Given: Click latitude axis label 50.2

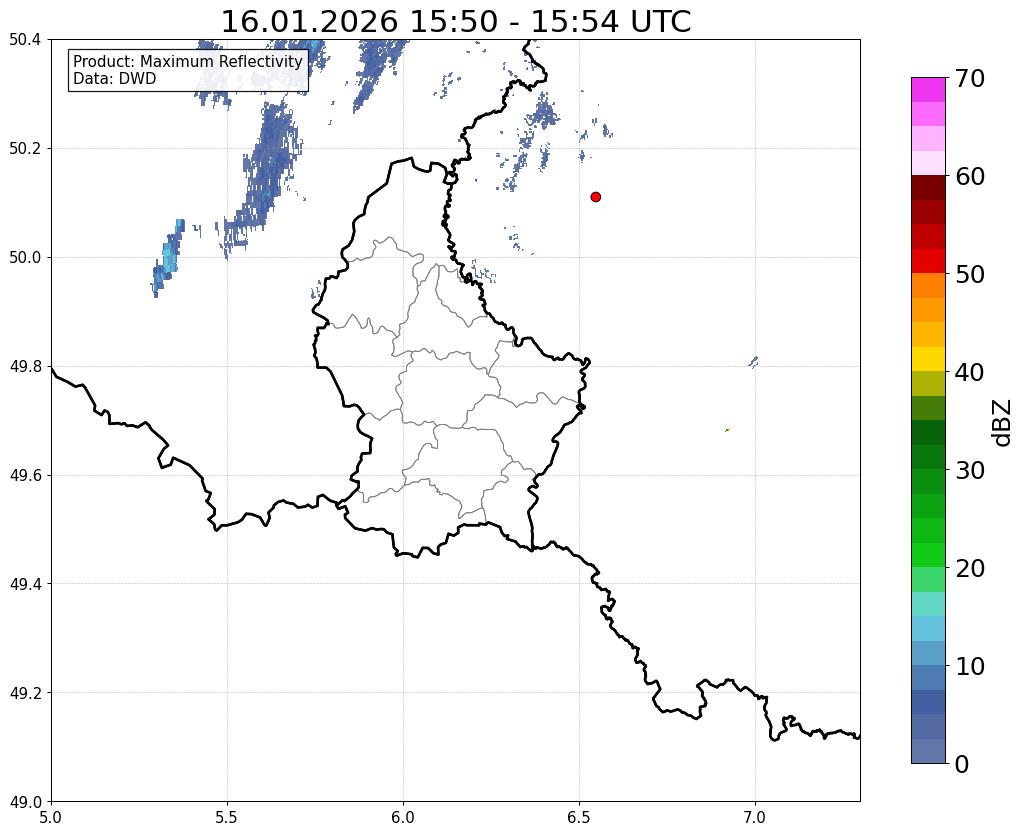Looking at the screenshot, I should click(x=25, y=149).
